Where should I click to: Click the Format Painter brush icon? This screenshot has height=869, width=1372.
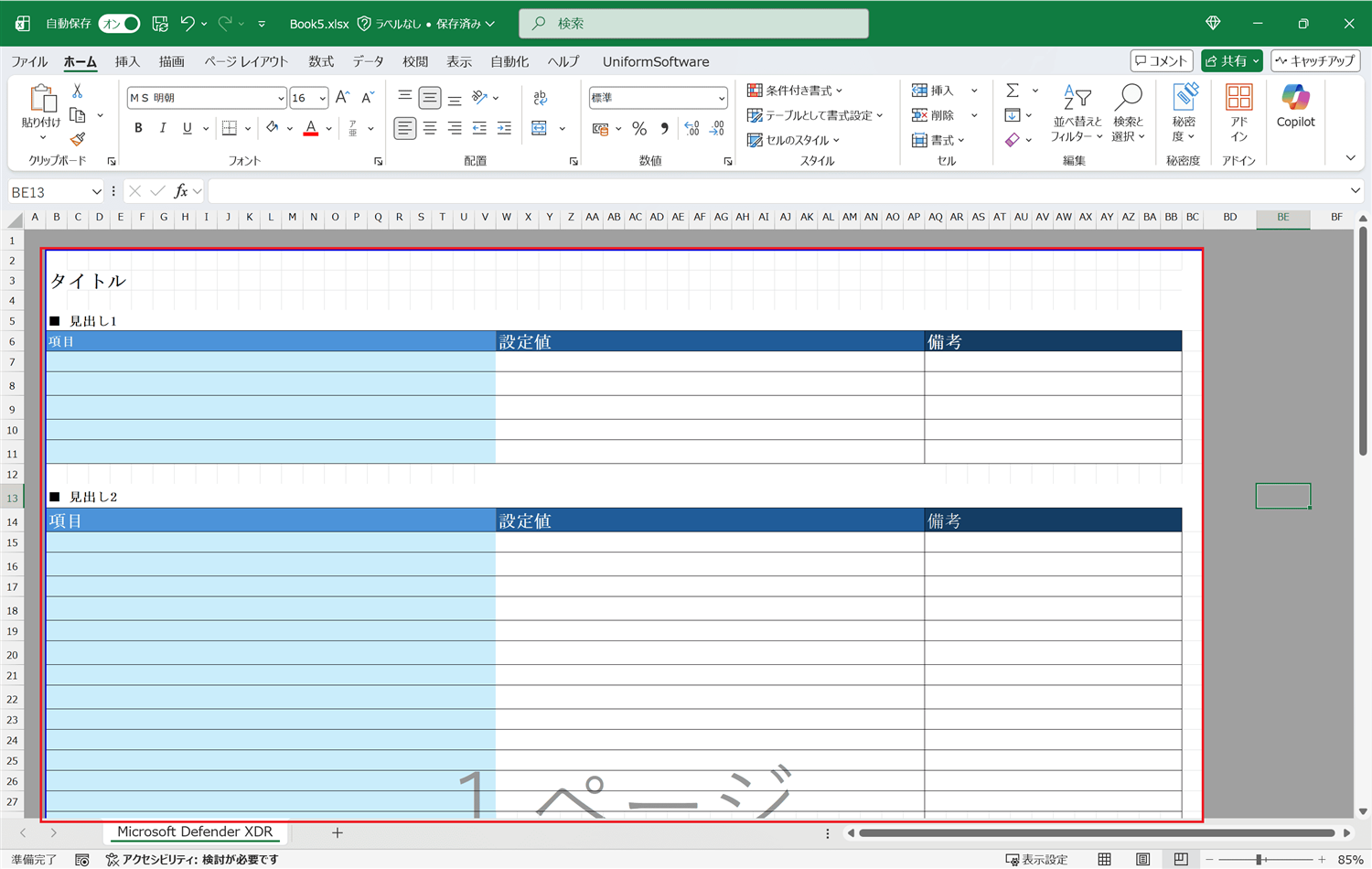click(x=78, y=139)
